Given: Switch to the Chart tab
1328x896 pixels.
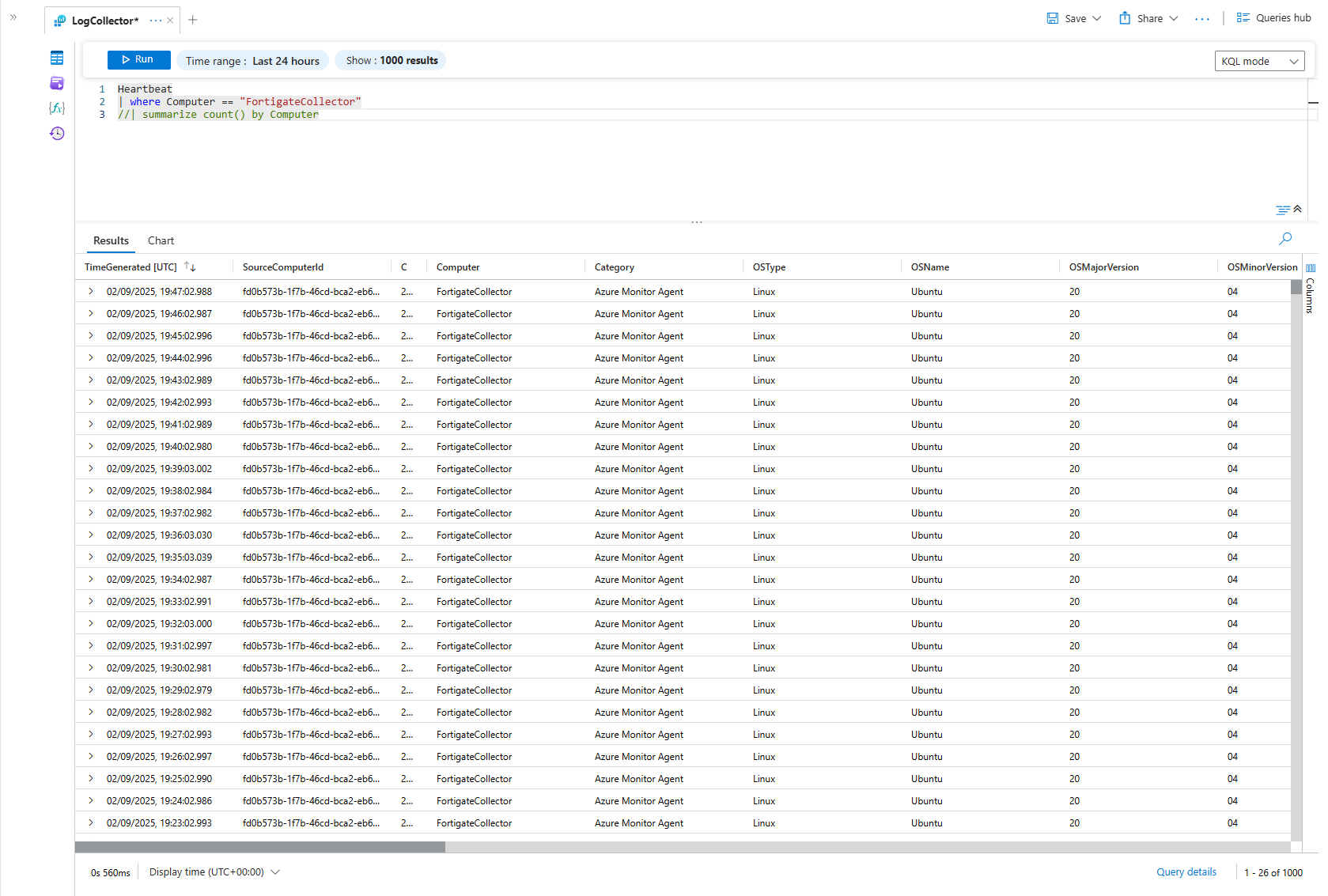Looking at the screenshot, I should pos(161,240).
